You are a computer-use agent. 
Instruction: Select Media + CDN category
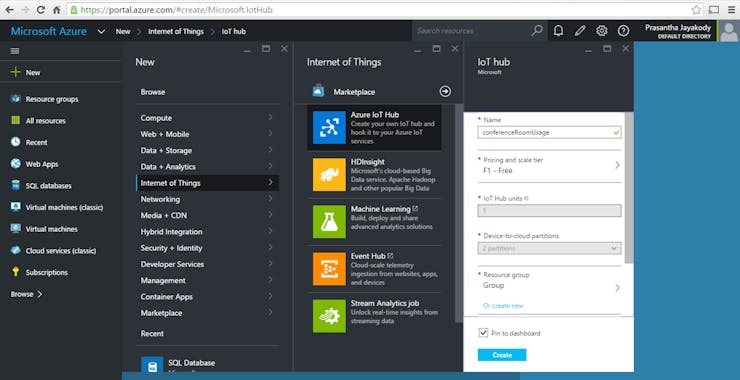click(x=207, y=215)
